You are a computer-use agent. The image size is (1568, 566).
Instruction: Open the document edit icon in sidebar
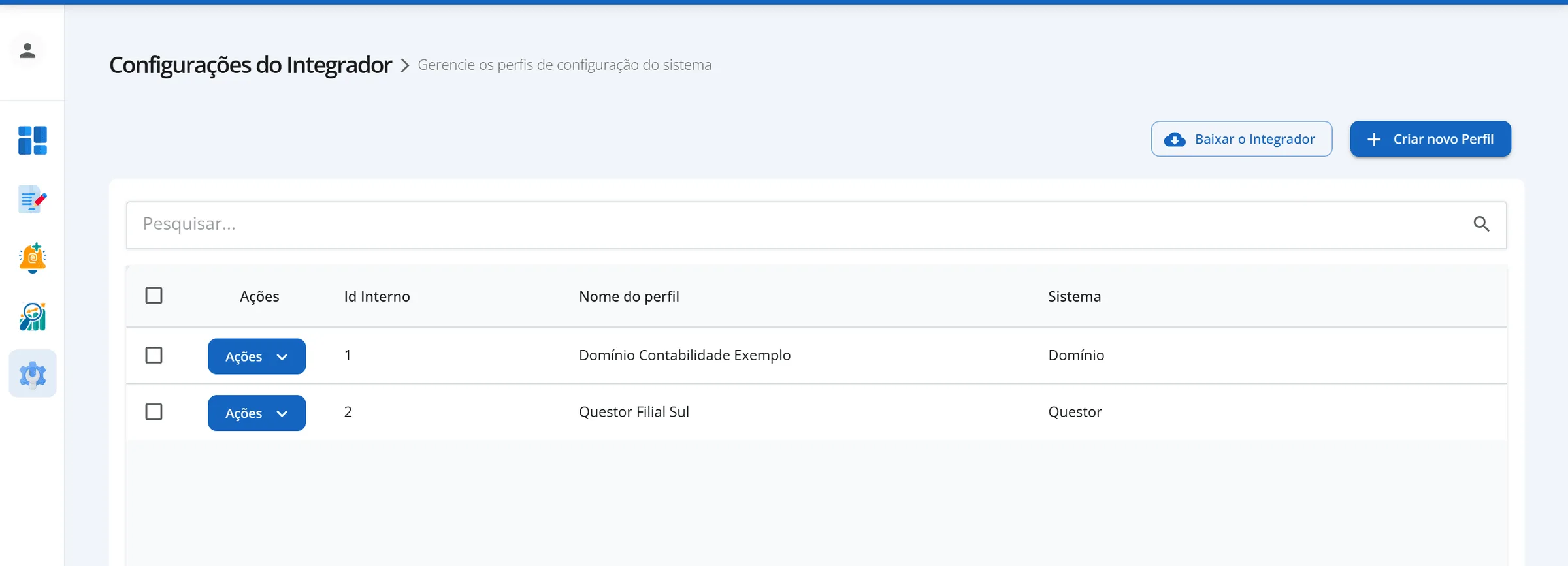tap(33, 199)
